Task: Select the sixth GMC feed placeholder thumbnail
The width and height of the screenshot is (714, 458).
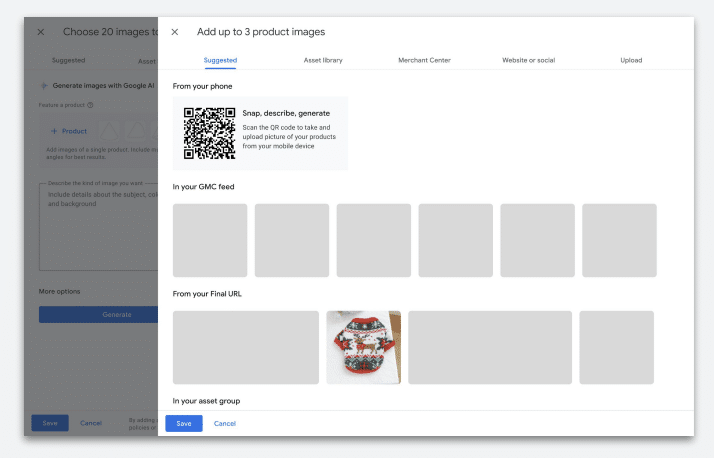Action: pos(619,240)
